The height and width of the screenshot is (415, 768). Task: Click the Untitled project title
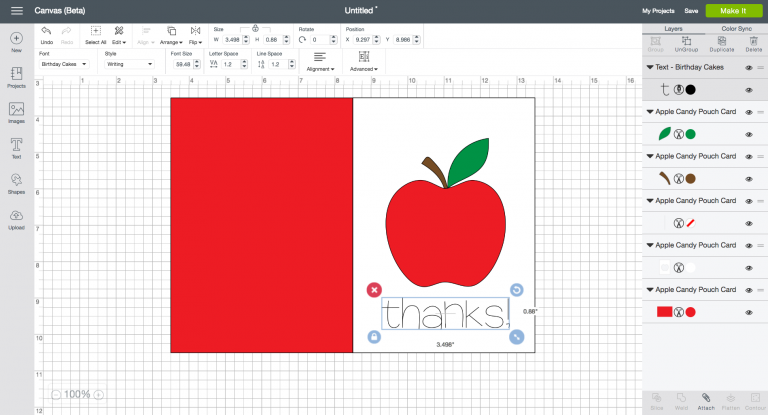(x=360, y=10)
